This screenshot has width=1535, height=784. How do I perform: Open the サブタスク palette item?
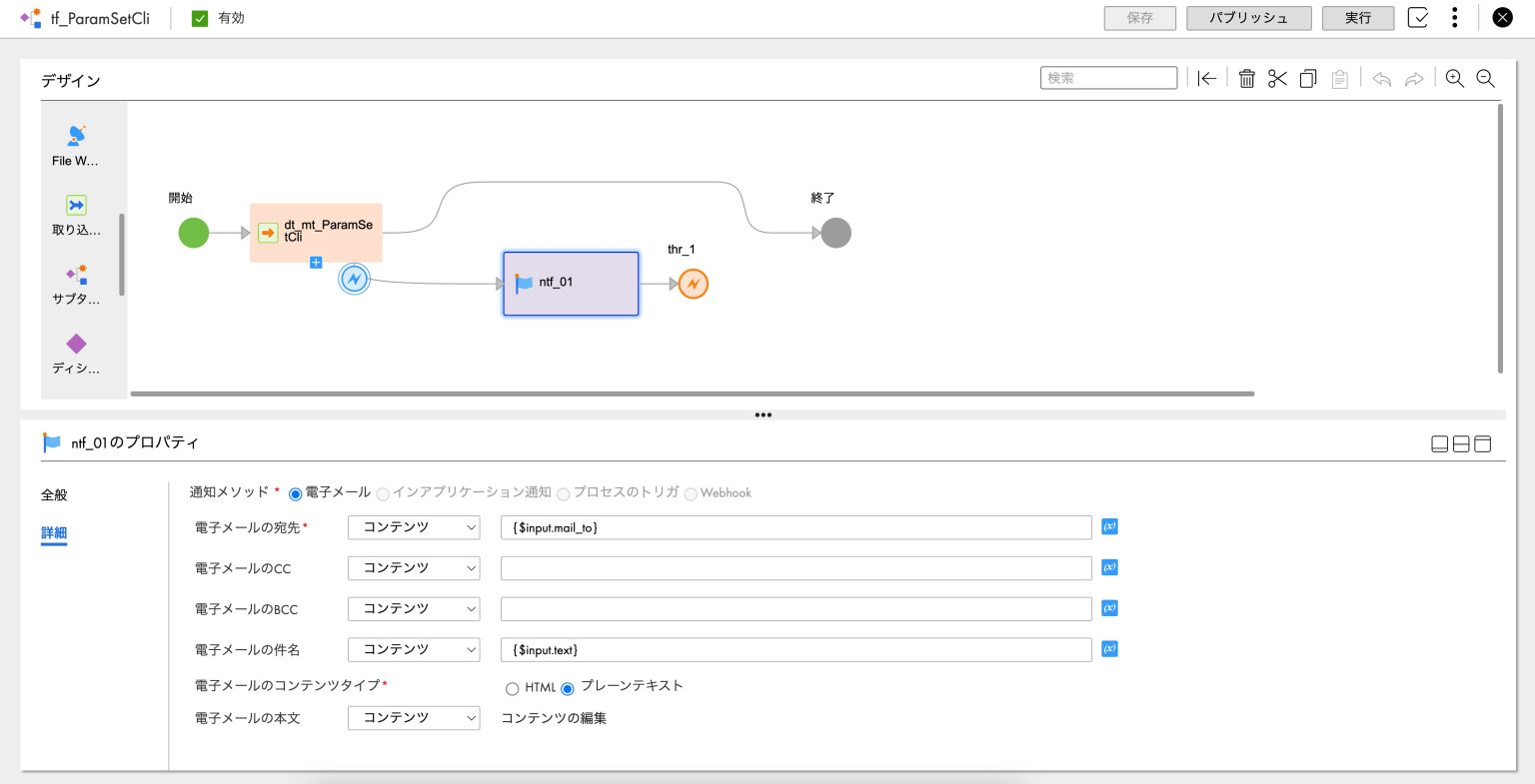75,283
